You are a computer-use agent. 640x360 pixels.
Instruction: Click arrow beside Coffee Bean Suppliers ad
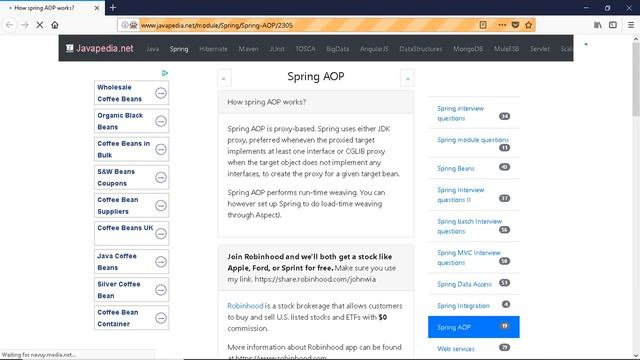(161, 206)
